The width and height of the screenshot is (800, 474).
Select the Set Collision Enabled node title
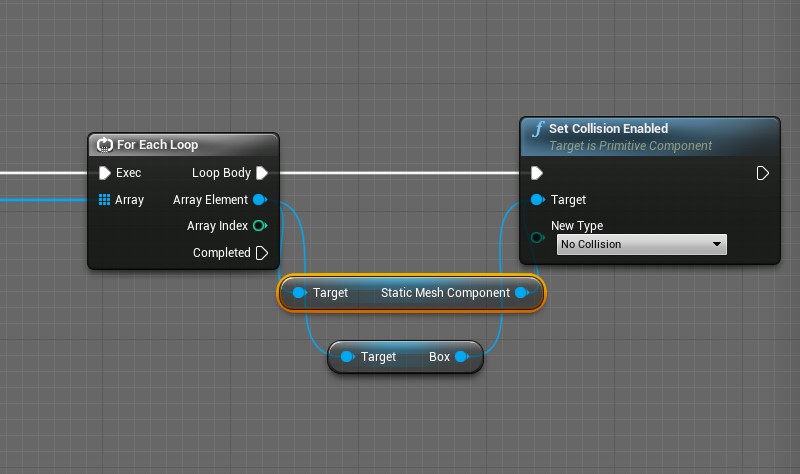point(608,129)
